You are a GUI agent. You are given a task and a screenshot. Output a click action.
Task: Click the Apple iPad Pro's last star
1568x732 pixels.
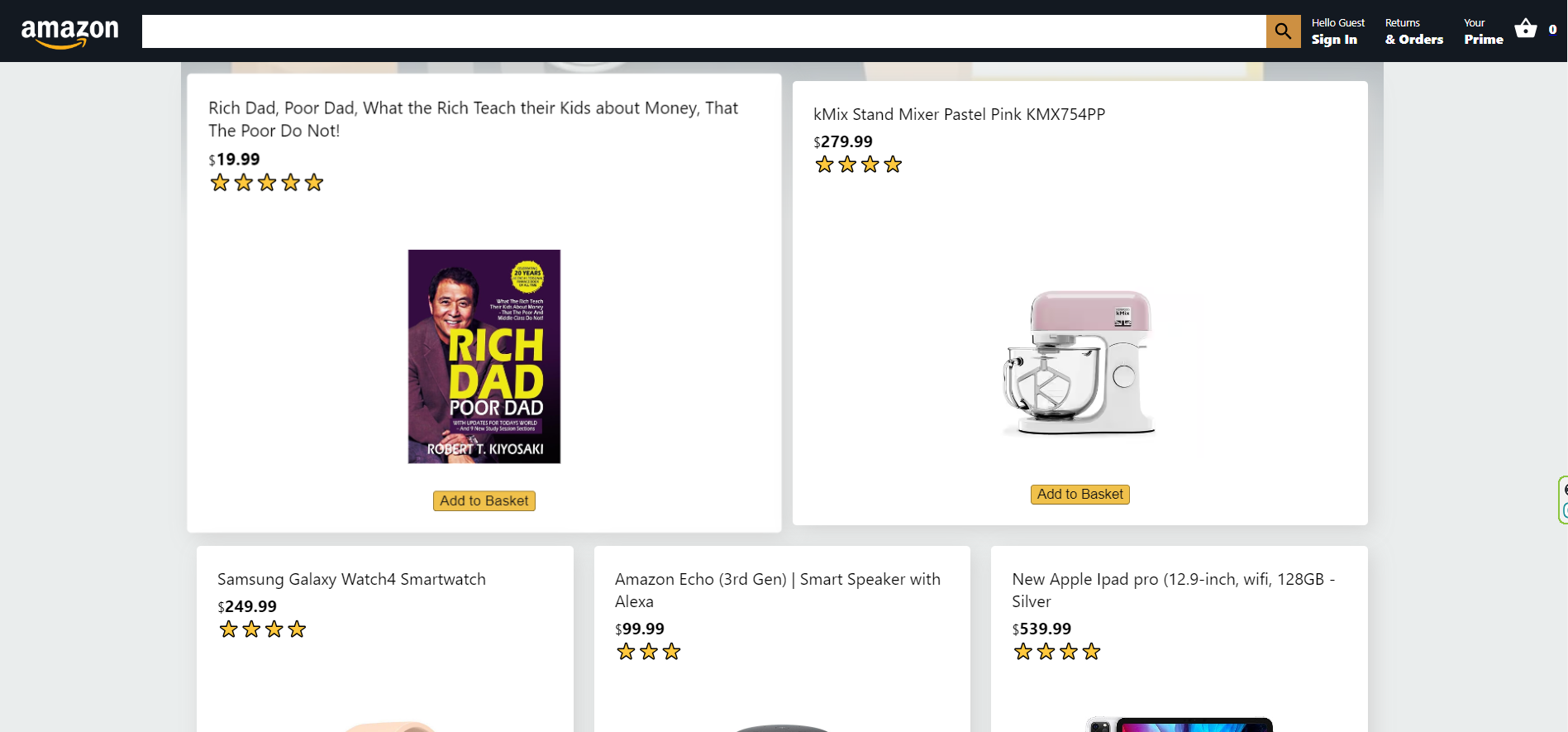pyautogui.click(x=1091, y=652)
